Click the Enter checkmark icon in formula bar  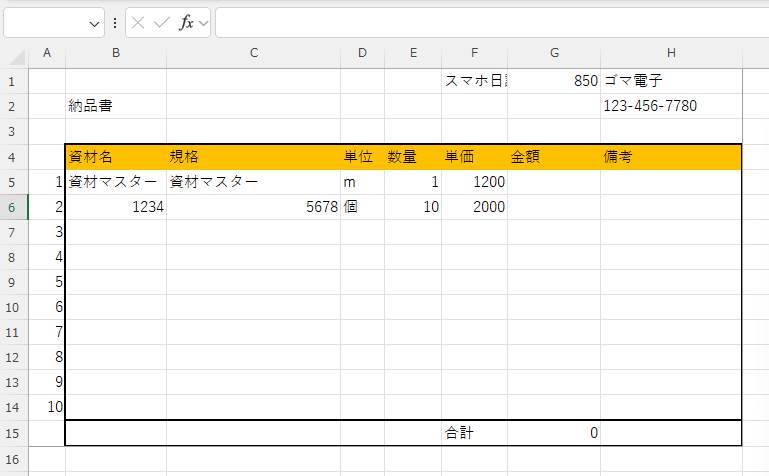coord(162,23)
